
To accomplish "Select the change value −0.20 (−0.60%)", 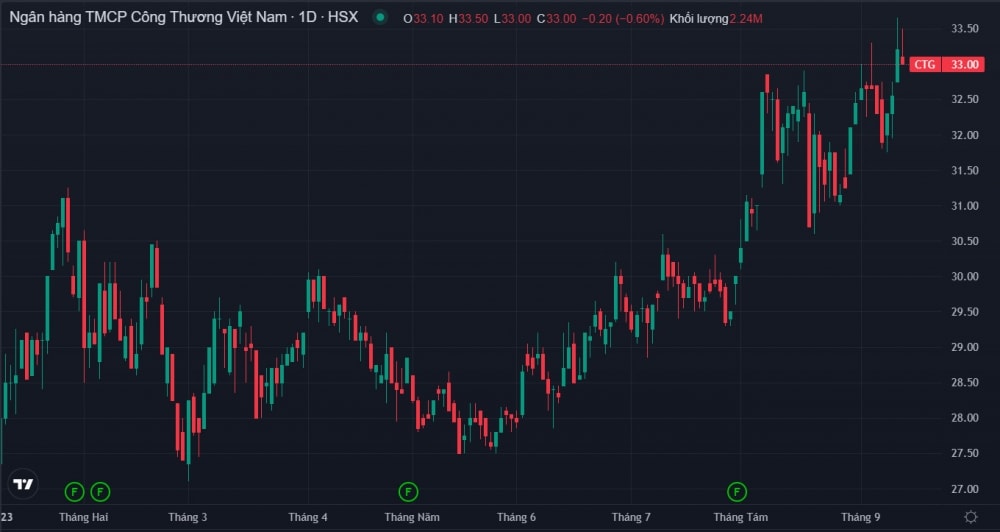I will (622, 19).
